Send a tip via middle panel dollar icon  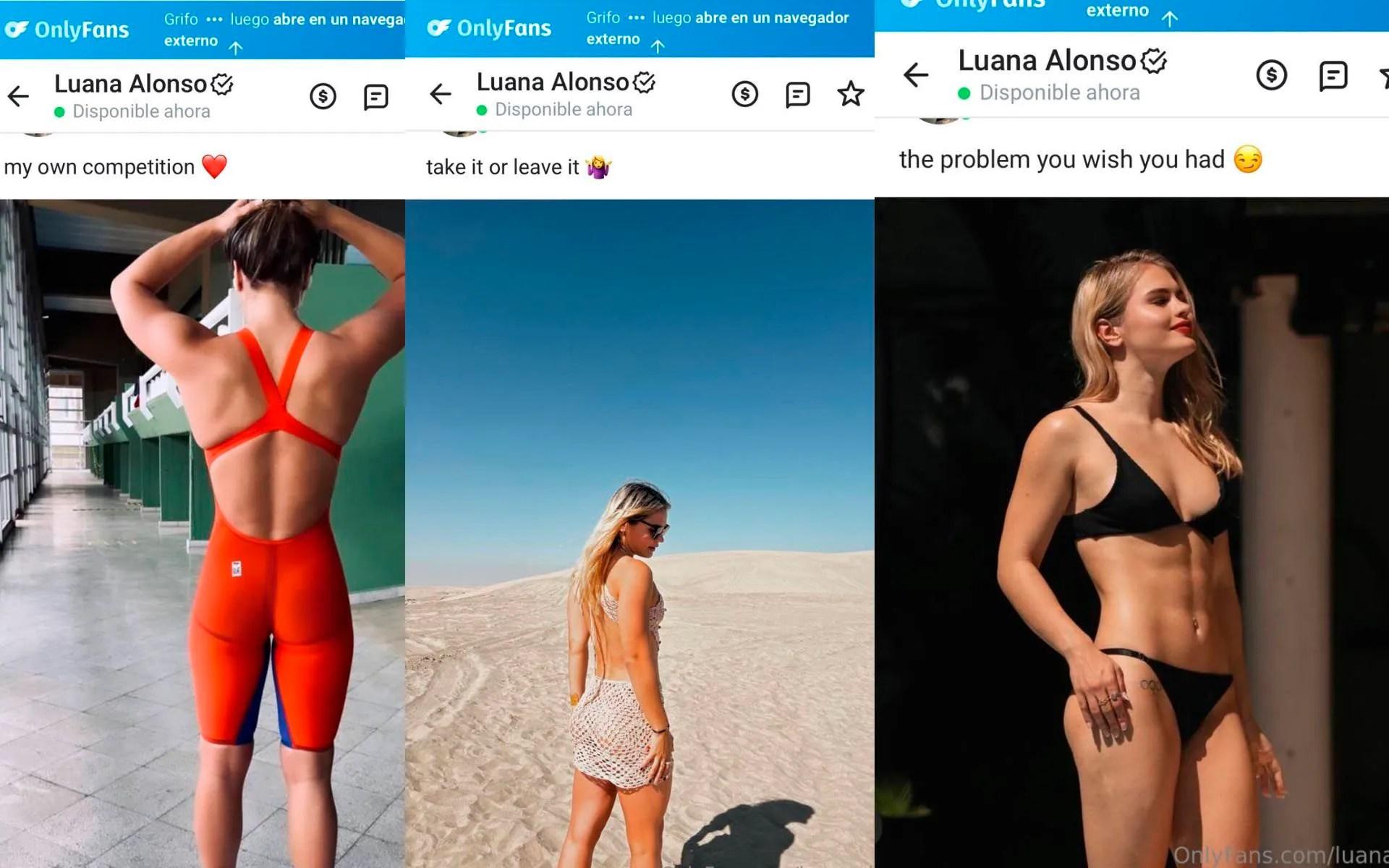tap(745, 94)
